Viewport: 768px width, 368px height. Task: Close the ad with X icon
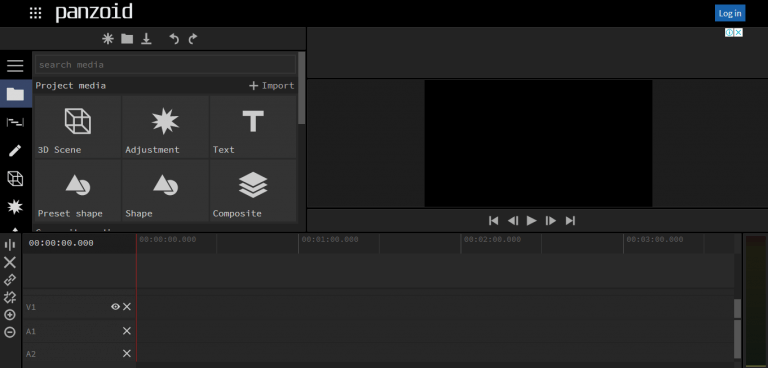coord(739,33)
